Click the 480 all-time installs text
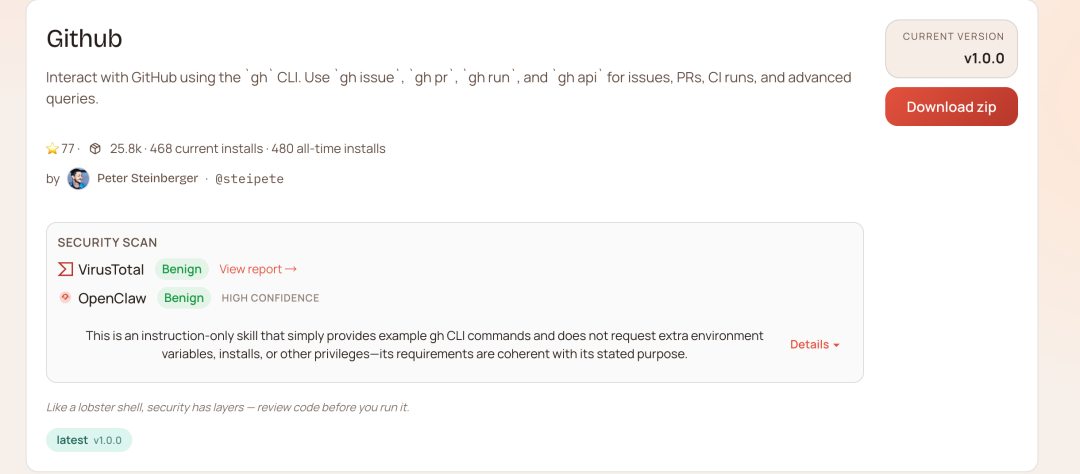Viewport: 1080px width, 474px height. pos(328,149)
